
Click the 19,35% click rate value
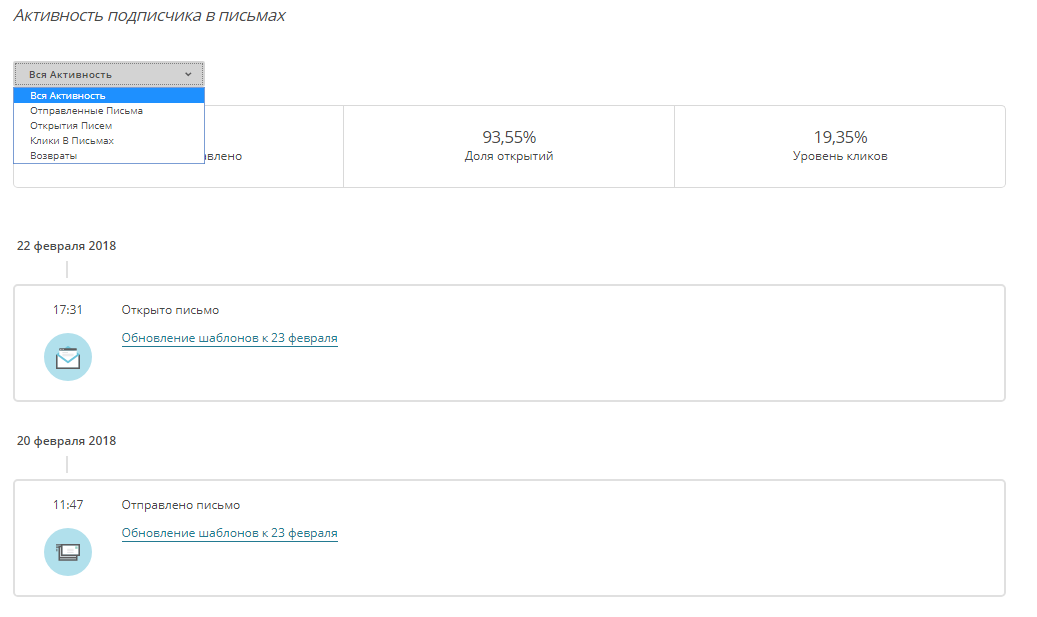point(840,137)
